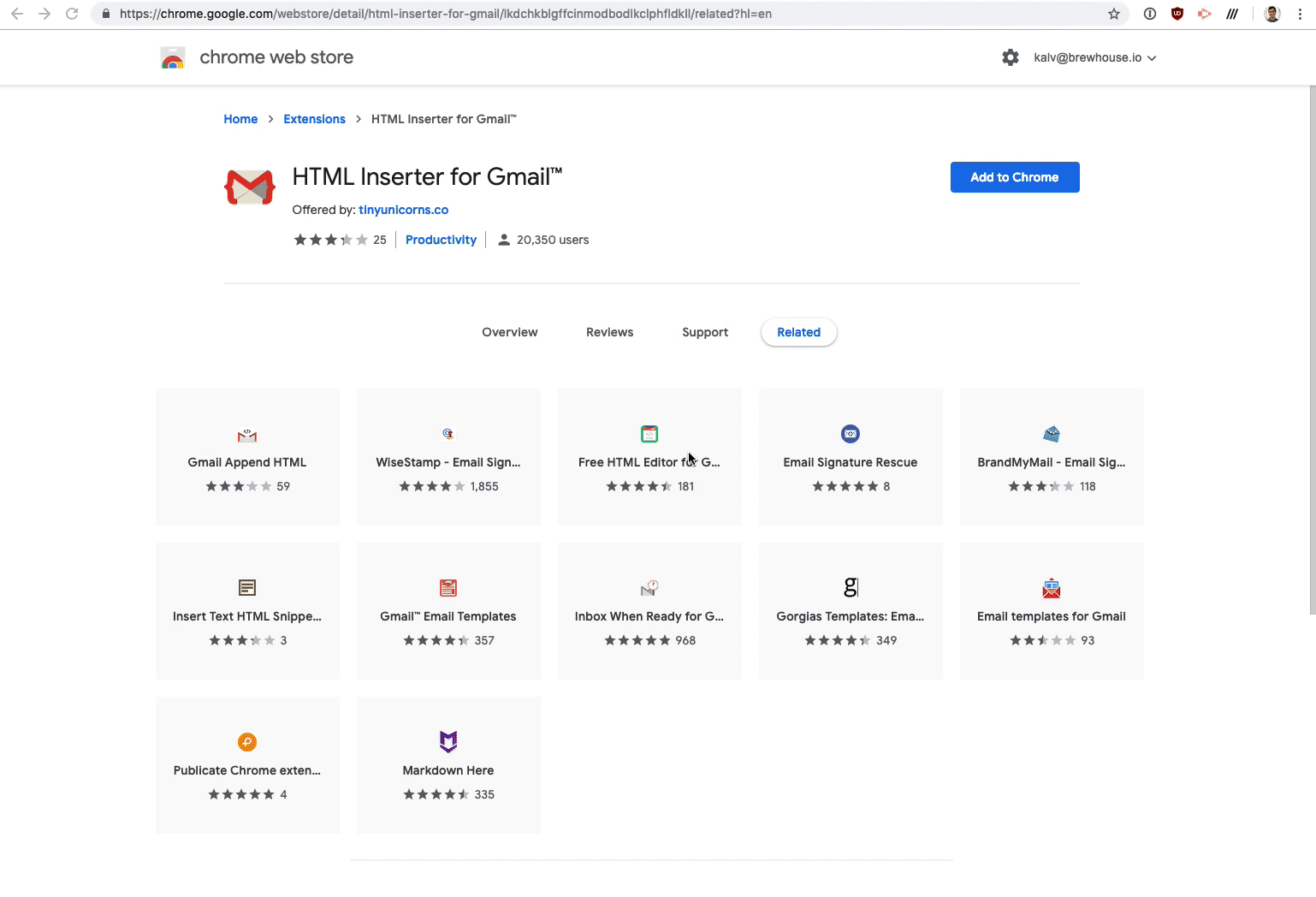Open the Productivity category link
Image resolution: width=1316 pixels, height=897 pixels.
click(441, 240)
